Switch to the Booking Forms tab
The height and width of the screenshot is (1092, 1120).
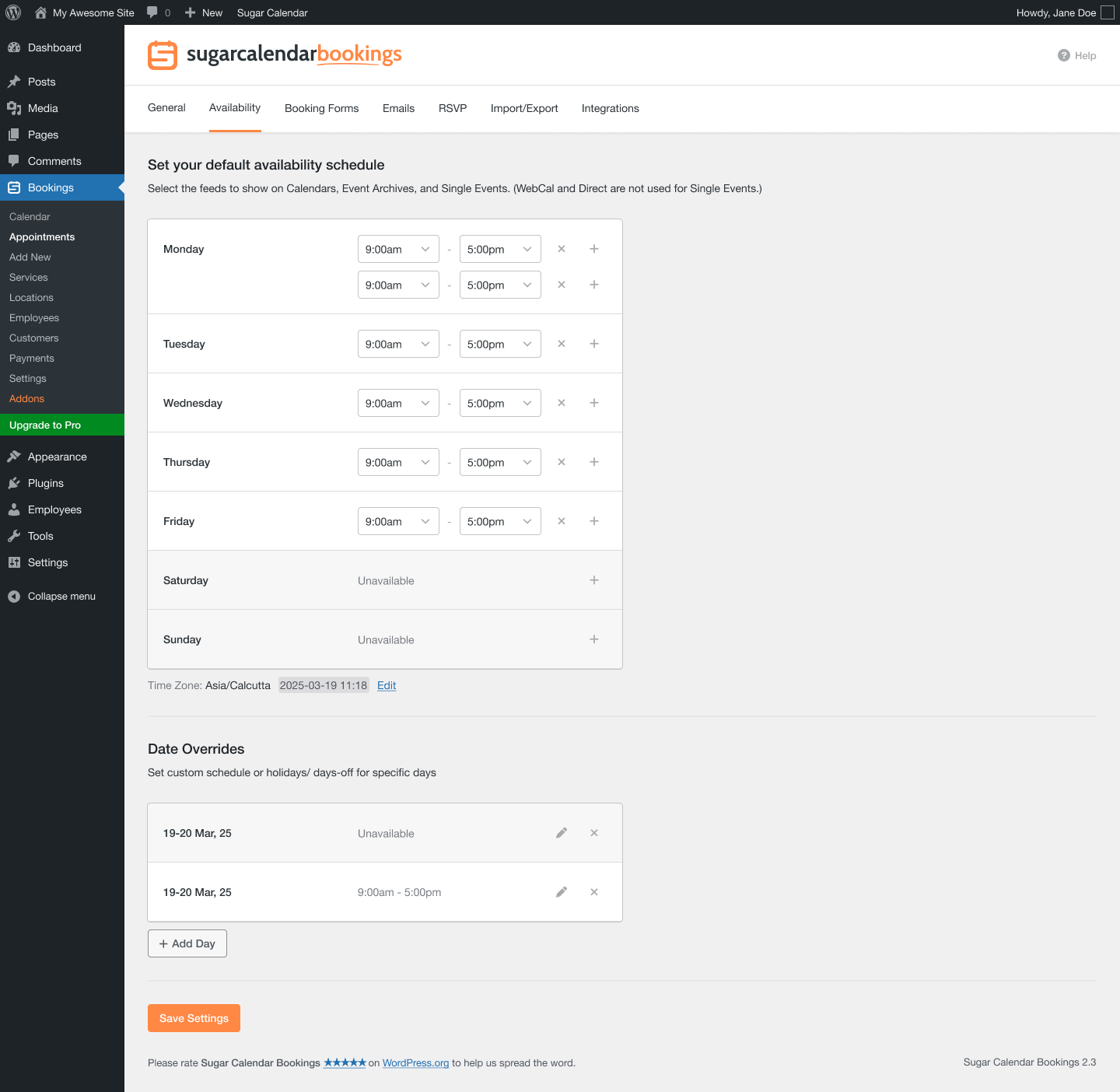(321, 108)
